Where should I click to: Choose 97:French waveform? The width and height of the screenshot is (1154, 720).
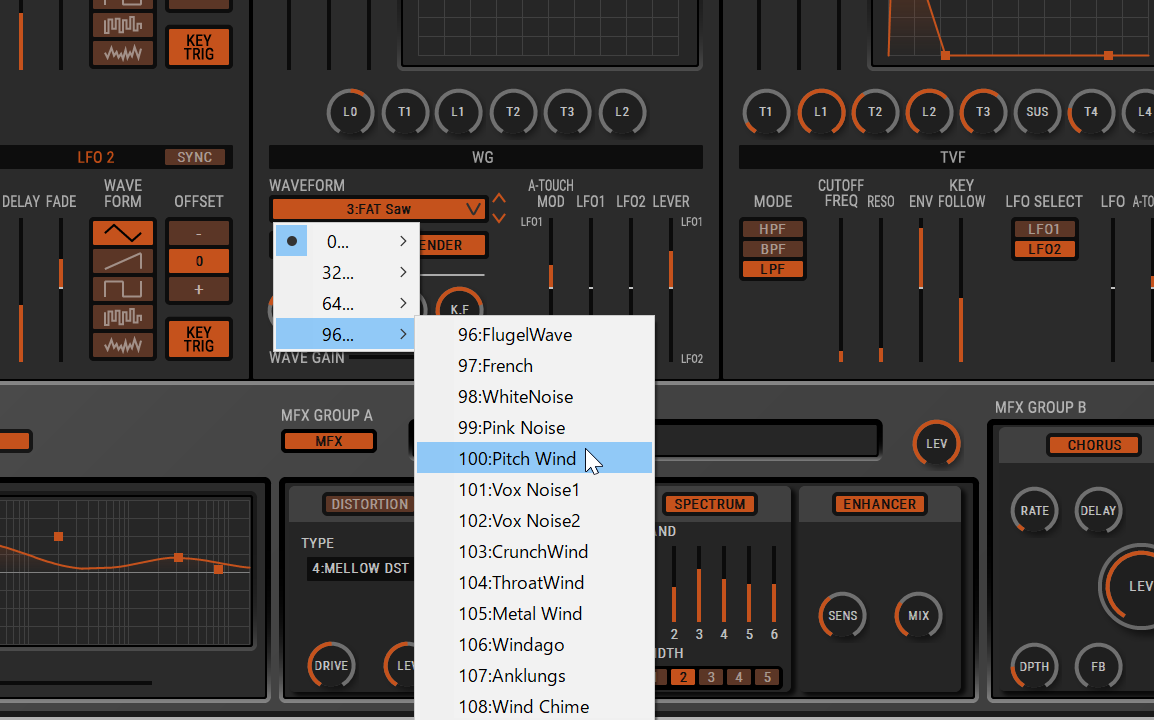tap(534, 366)
